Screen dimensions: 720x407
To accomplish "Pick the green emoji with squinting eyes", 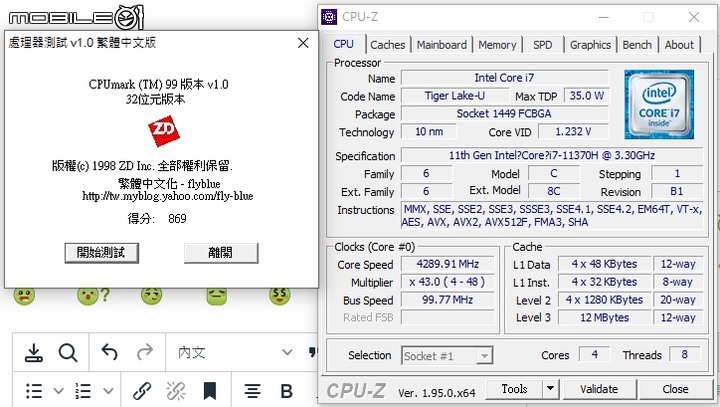I will 152,296.
